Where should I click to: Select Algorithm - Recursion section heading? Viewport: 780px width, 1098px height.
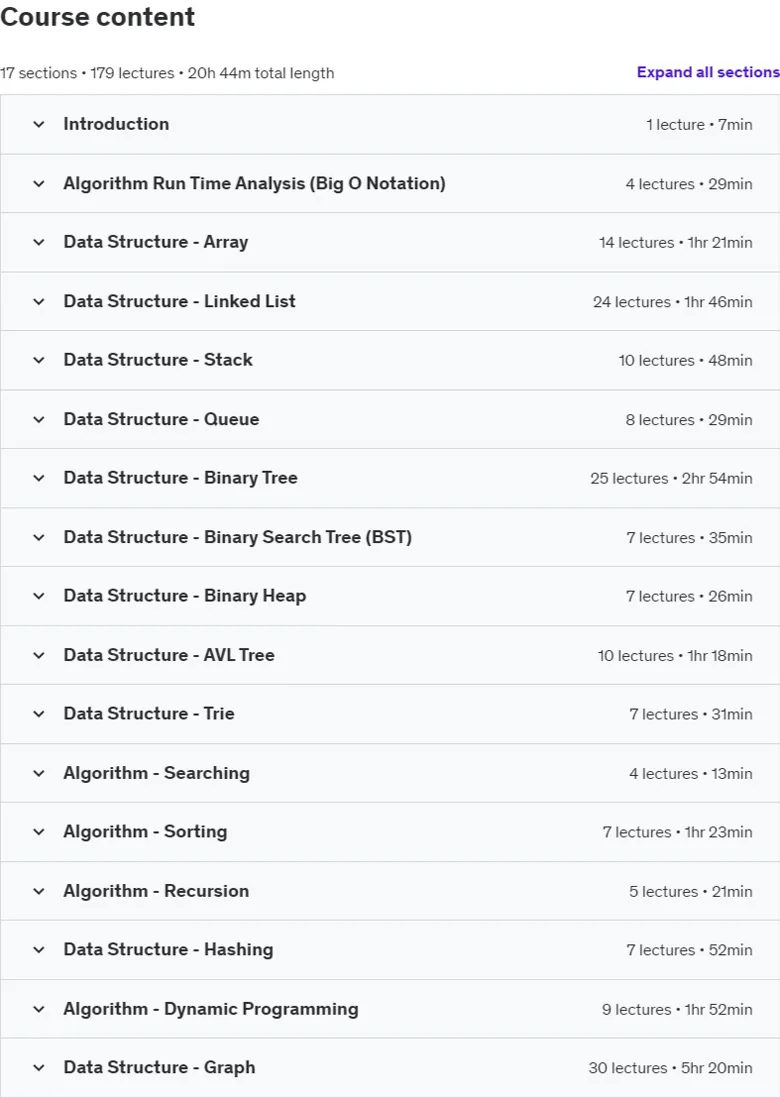click(156, 891)
